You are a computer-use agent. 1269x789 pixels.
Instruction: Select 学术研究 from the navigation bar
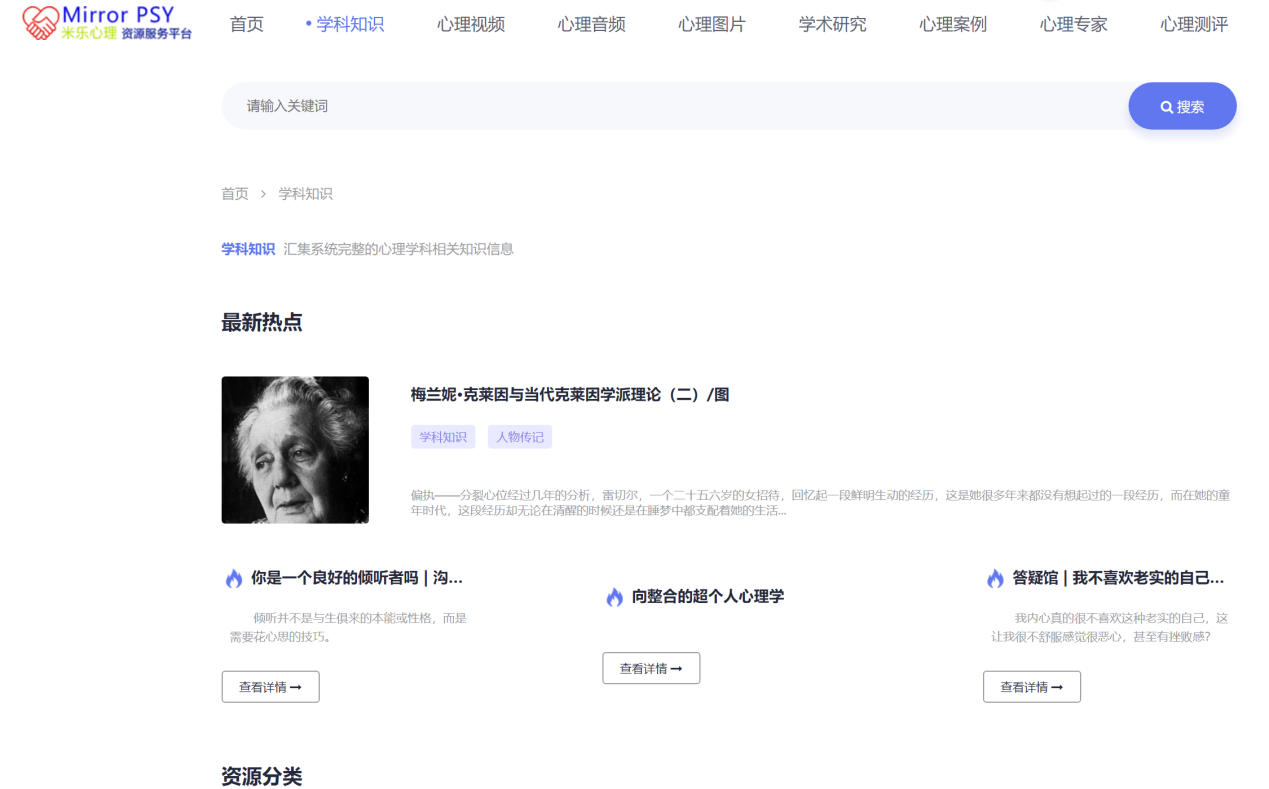[832, 24]
